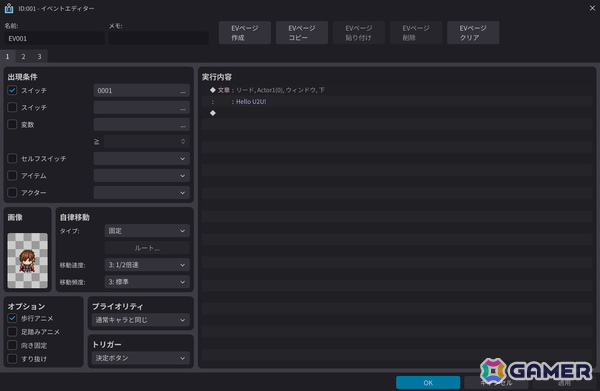Click the EVページ貼り付け button

click(359, 33)
